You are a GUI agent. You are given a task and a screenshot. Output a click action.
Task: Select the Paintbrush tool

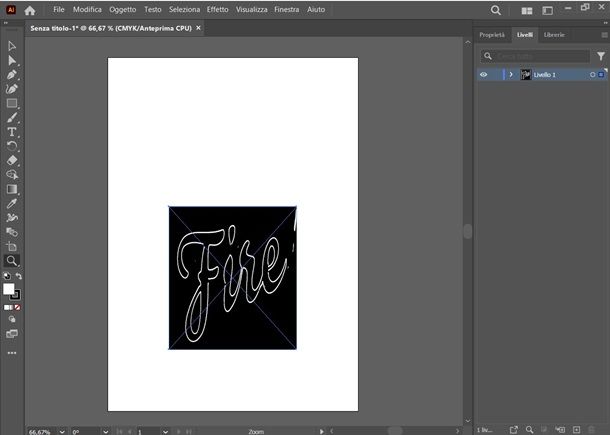point(12,118)
